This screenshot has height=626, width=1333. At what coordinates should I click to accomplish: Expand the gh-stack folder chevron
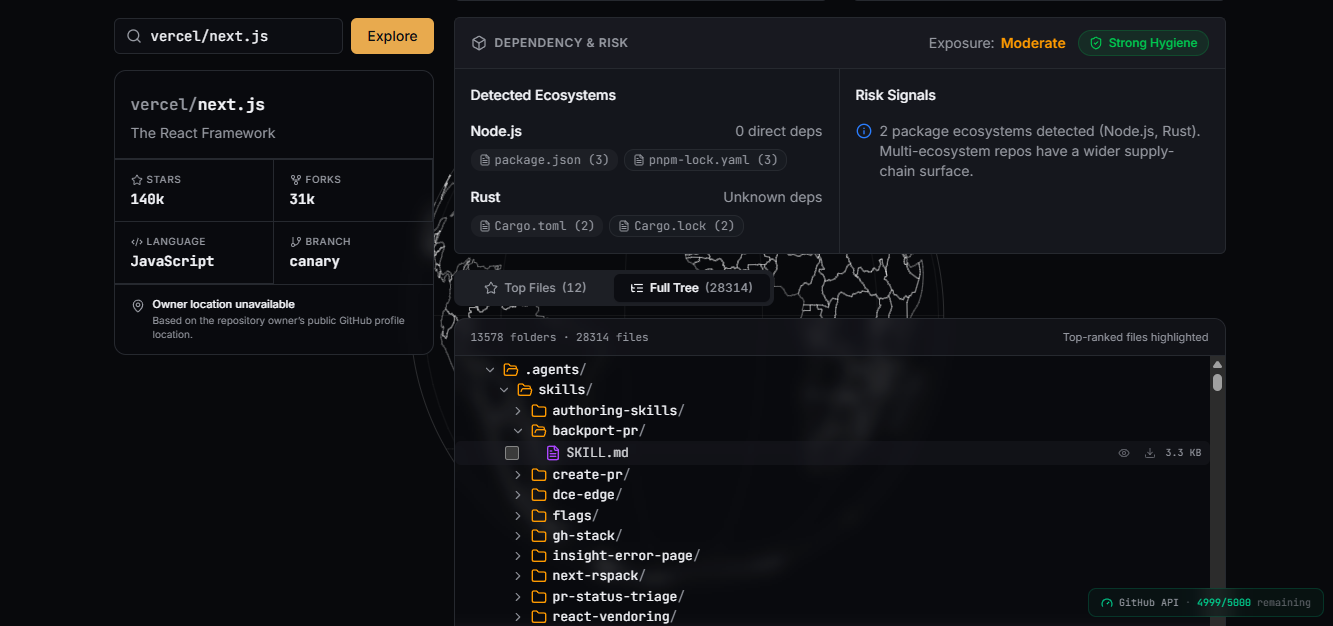[518, 536]
